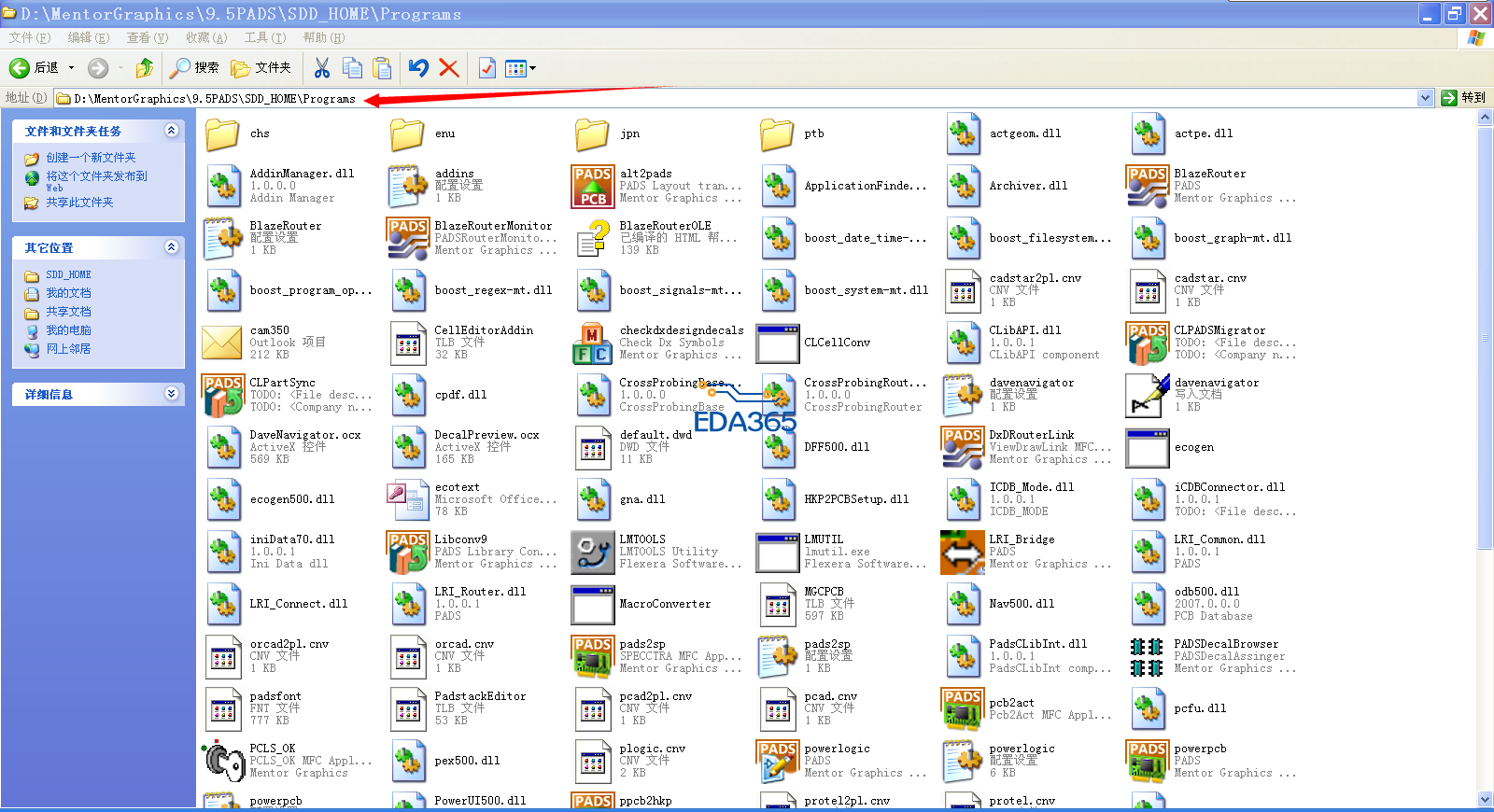This screenshot has width=1494, height=812.
Task: Select the jpn folder icon
Action: pyautogui.click(x=592, y=134)
